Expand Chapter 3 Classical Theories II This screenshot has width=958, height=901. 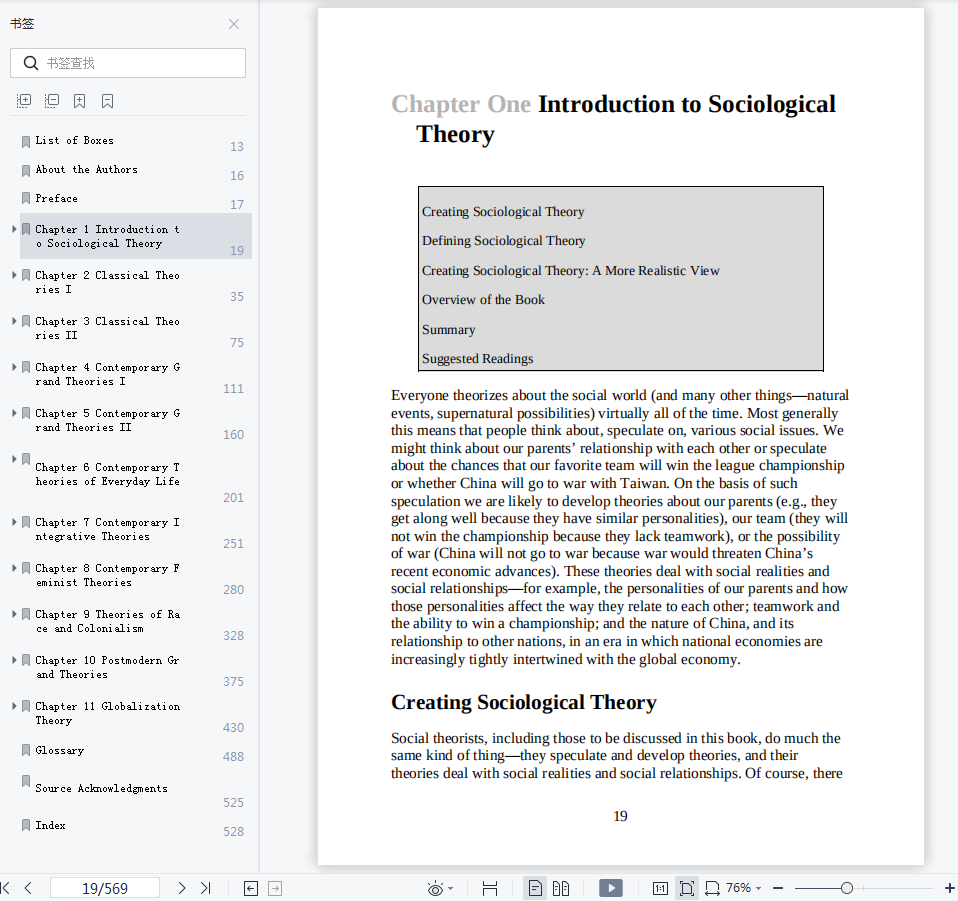pyautogui.click(x=14, y=321)
